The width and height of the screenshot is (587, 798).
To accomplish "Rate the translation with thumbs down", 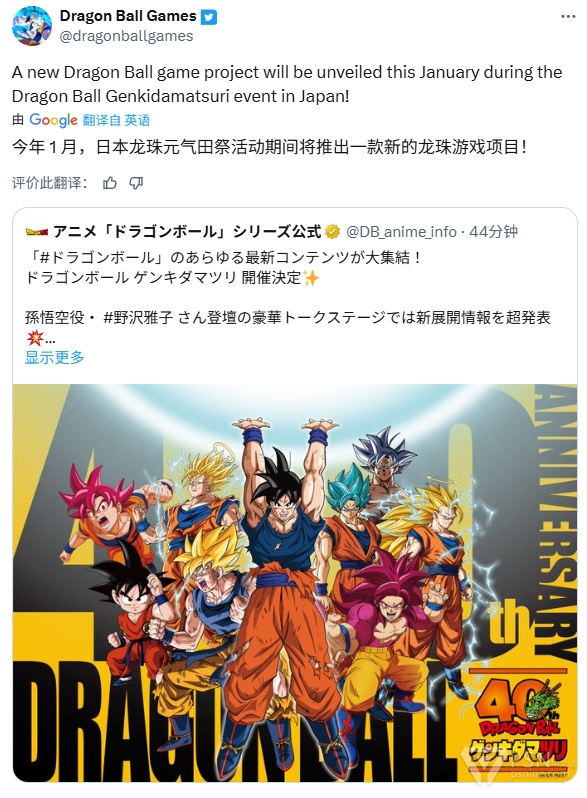I will click(136, 183).
